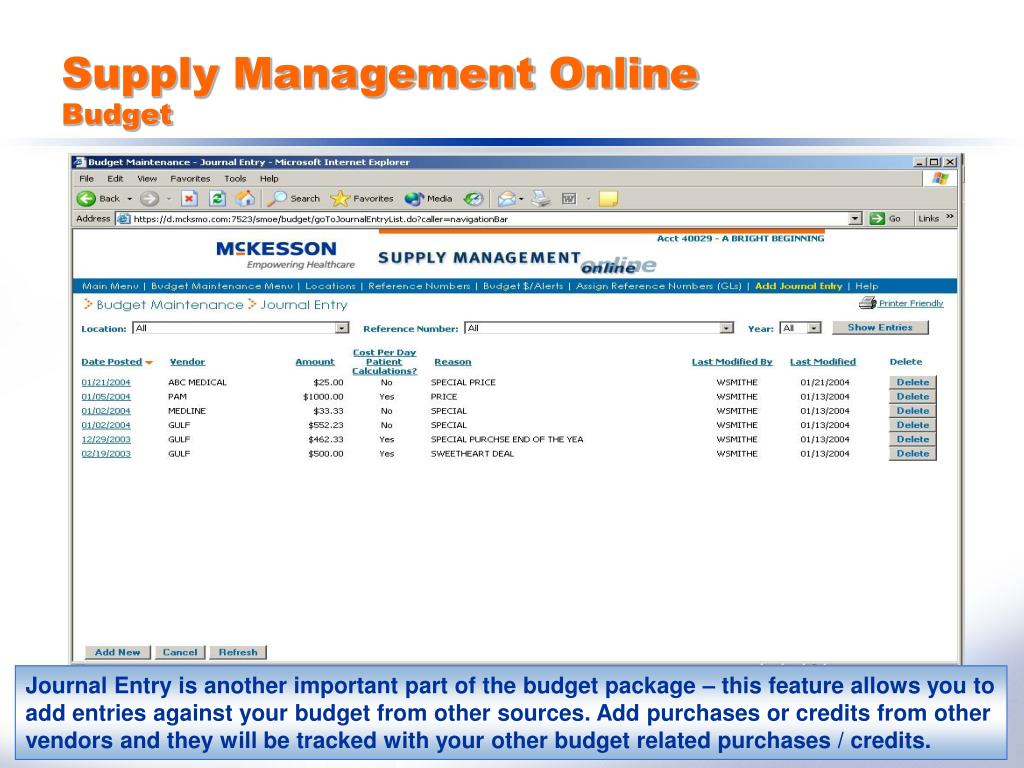Click the yellow note icon in toolbar
Viewport: 1024px width, 768px height.
608,199
